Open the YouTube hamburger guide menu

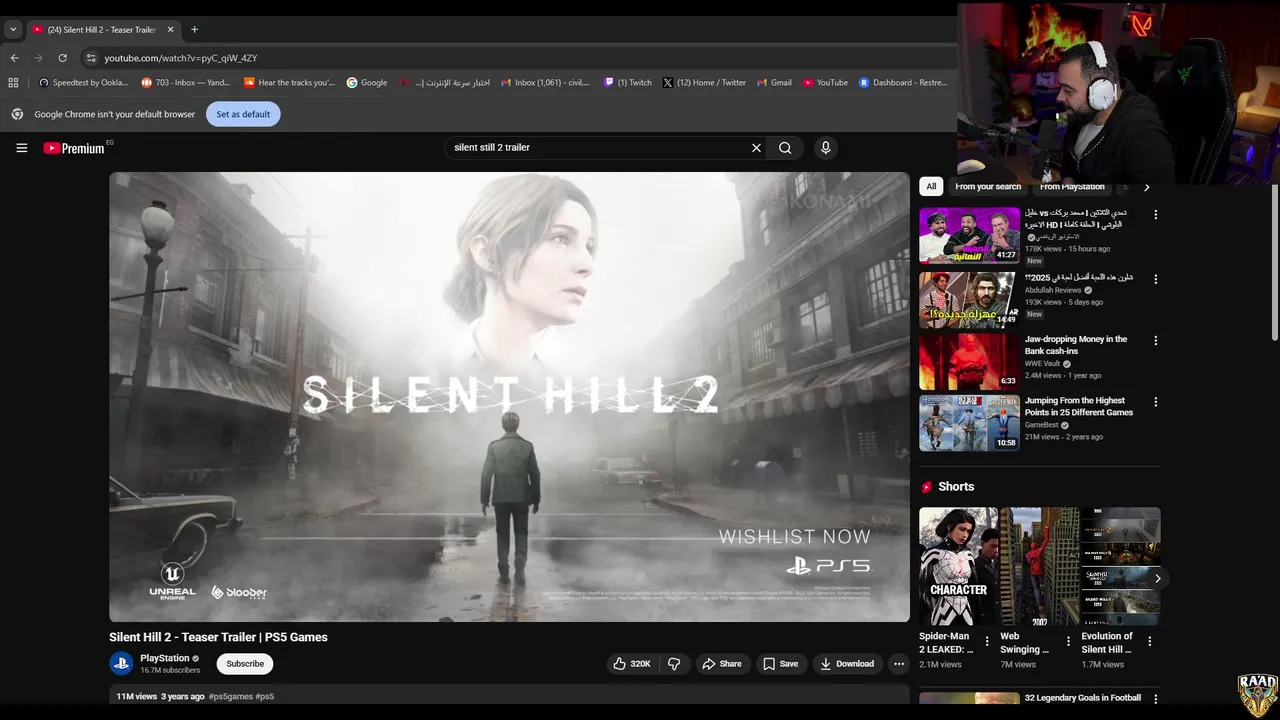coord(21,148)
